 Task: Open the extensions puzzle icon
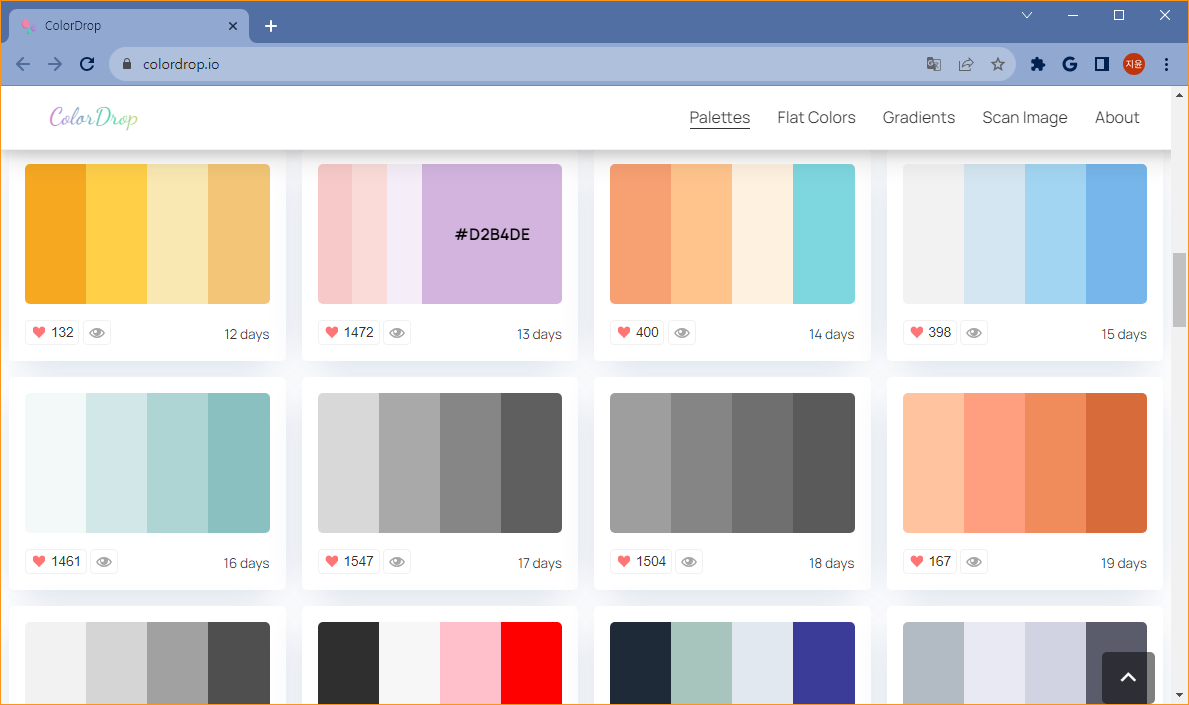[x=1037, y=64]
